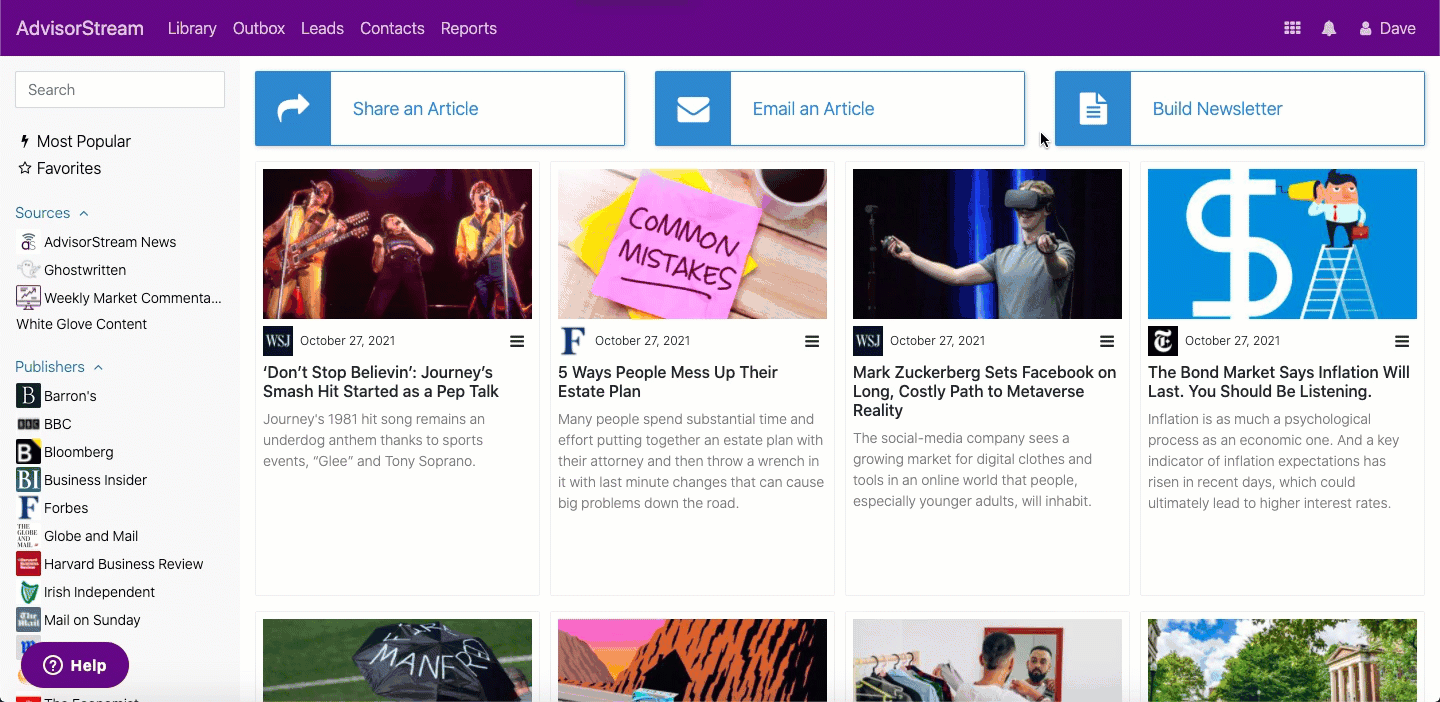Click the New York Times logo on Bond article
Viewport: 1440px width, 702px height.
coord(1163,341)
